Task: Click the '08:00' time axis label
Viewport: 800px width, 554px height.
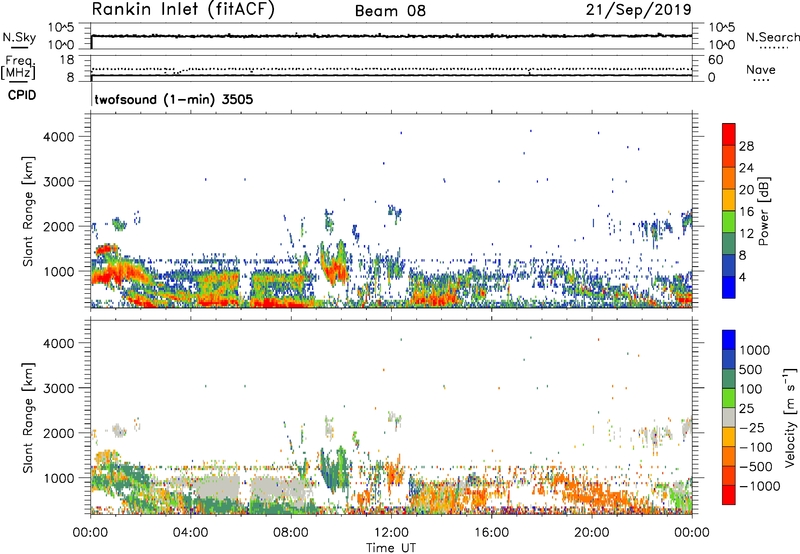Action: (291, 533)
